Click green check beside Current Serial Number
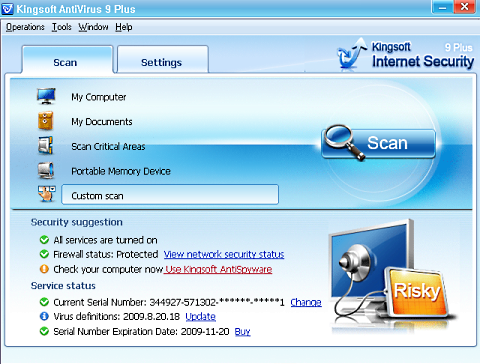This screenshot has width=480, height=364. click(x=44, y=302)
